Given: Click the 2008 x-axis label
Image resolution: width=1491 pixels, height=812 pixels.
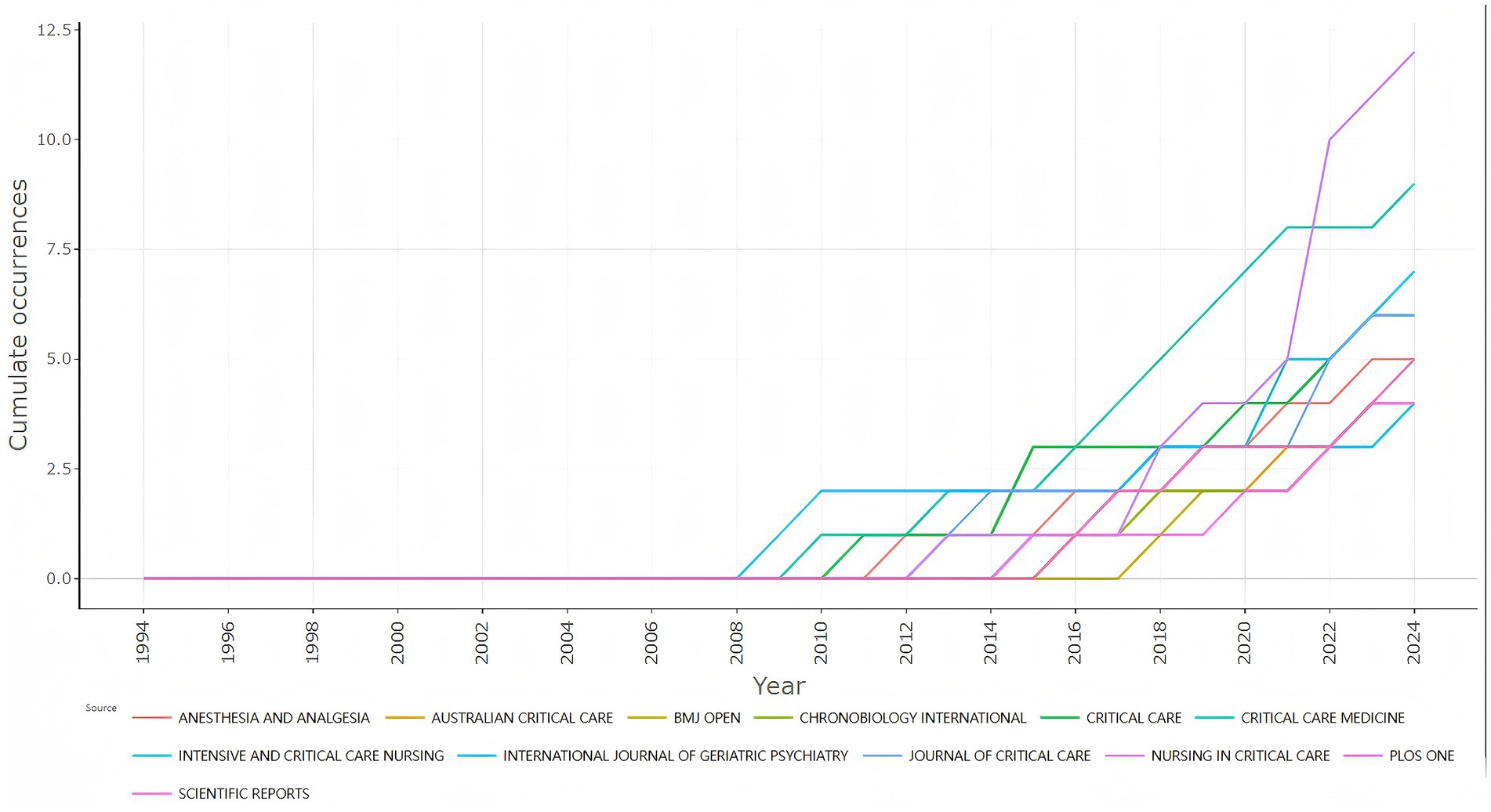Looking at the screenshot, I should (736, 643).
